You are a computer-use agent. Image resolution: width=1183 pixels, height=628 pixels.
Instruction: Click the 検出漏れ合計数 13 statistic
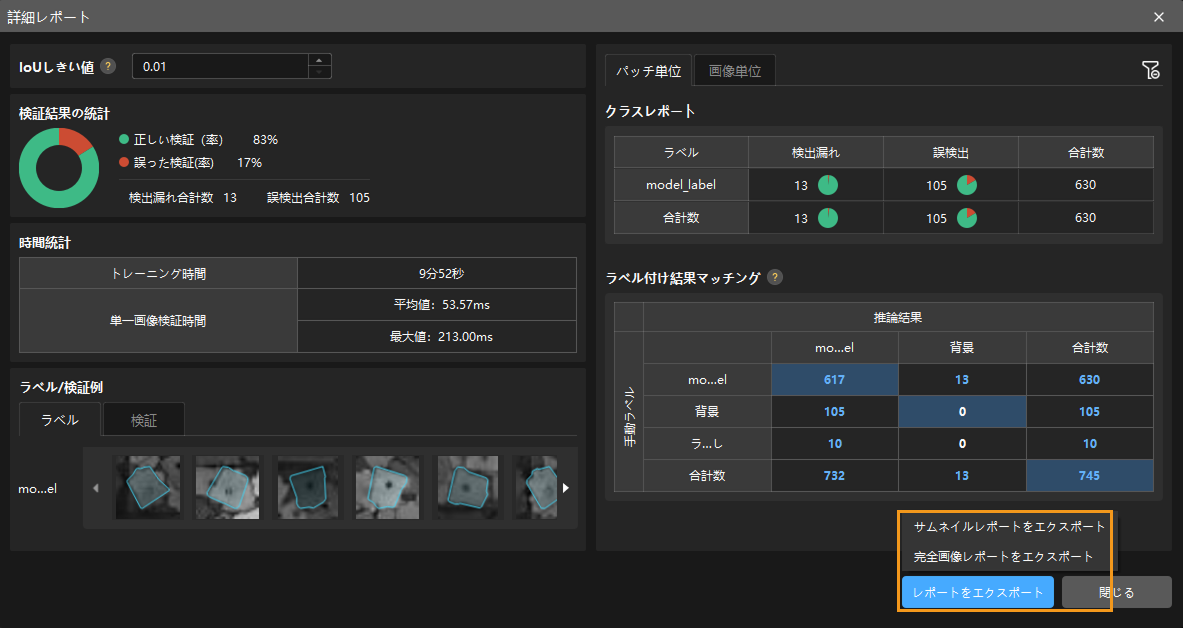pyautogui.click(x=183, y=198)
